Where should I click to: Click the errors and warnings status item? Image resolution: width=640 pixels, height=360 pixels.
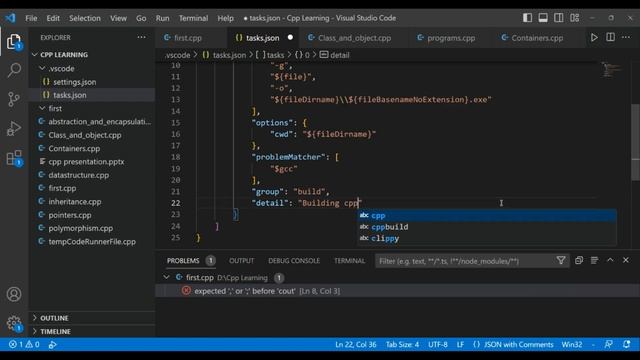(24, 344)
